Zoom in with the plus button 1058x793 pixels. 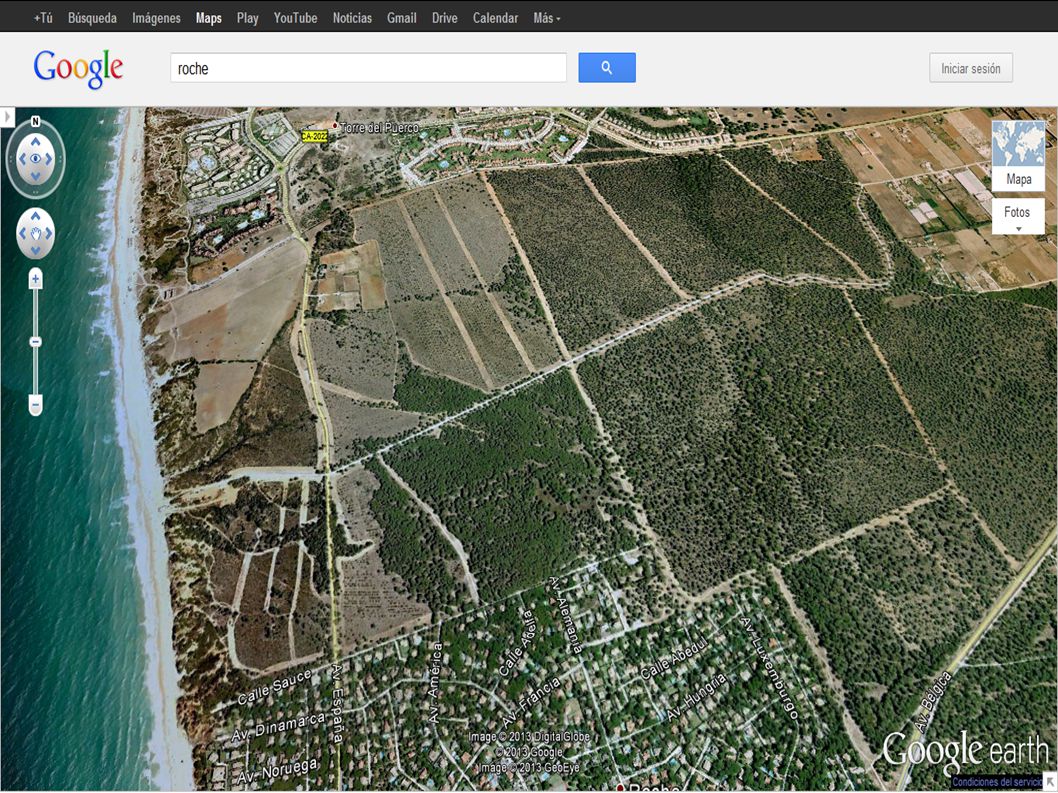tap(36, 279)
